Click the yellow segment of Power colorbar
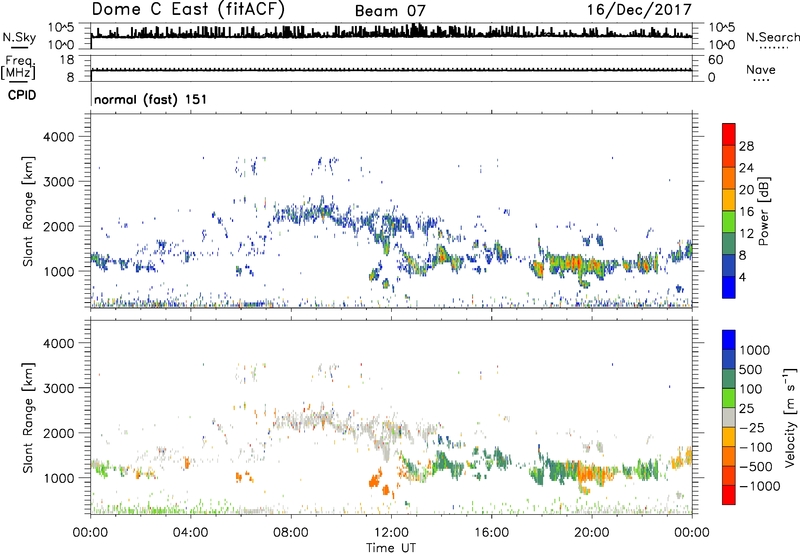Screen dimensions: 800x554 coord(729,200)
